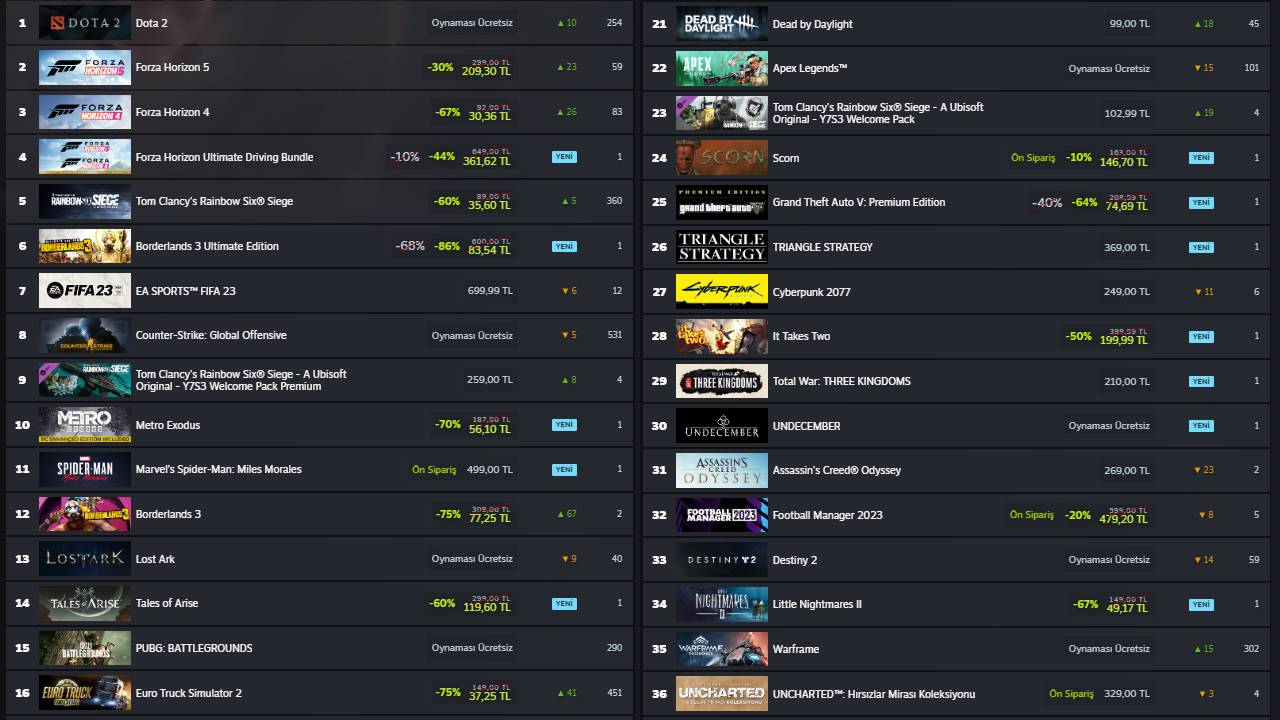Image resolution: width=1280 pixels, height=720 pixels.
Task: Click the orange down arrow 23 on Assassin's Creed Odyssey
Action: 1203,470
